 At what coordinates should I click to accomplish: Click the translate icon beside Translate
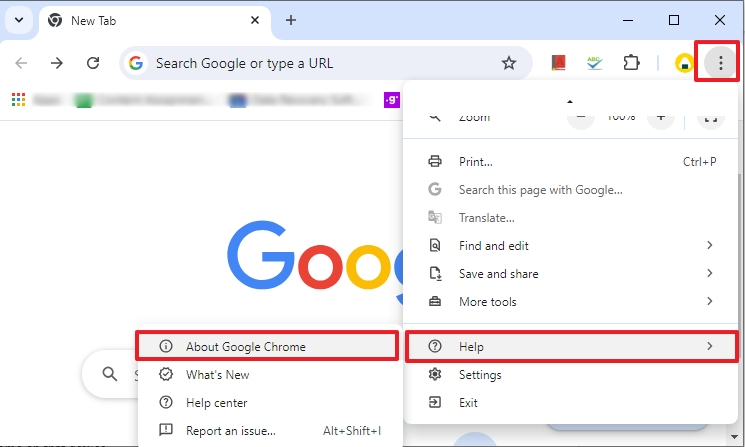pyautogui.click(x=435, y=217)
